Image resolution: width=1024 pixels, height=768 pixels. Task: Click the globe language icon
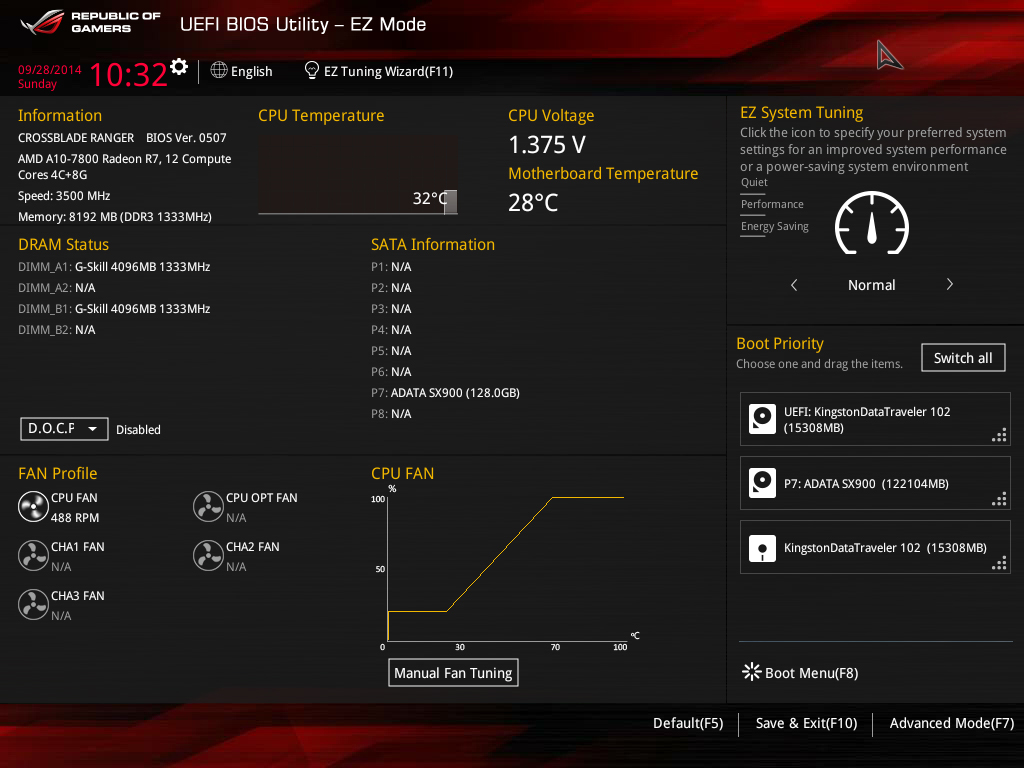click(x=219, y=70)
